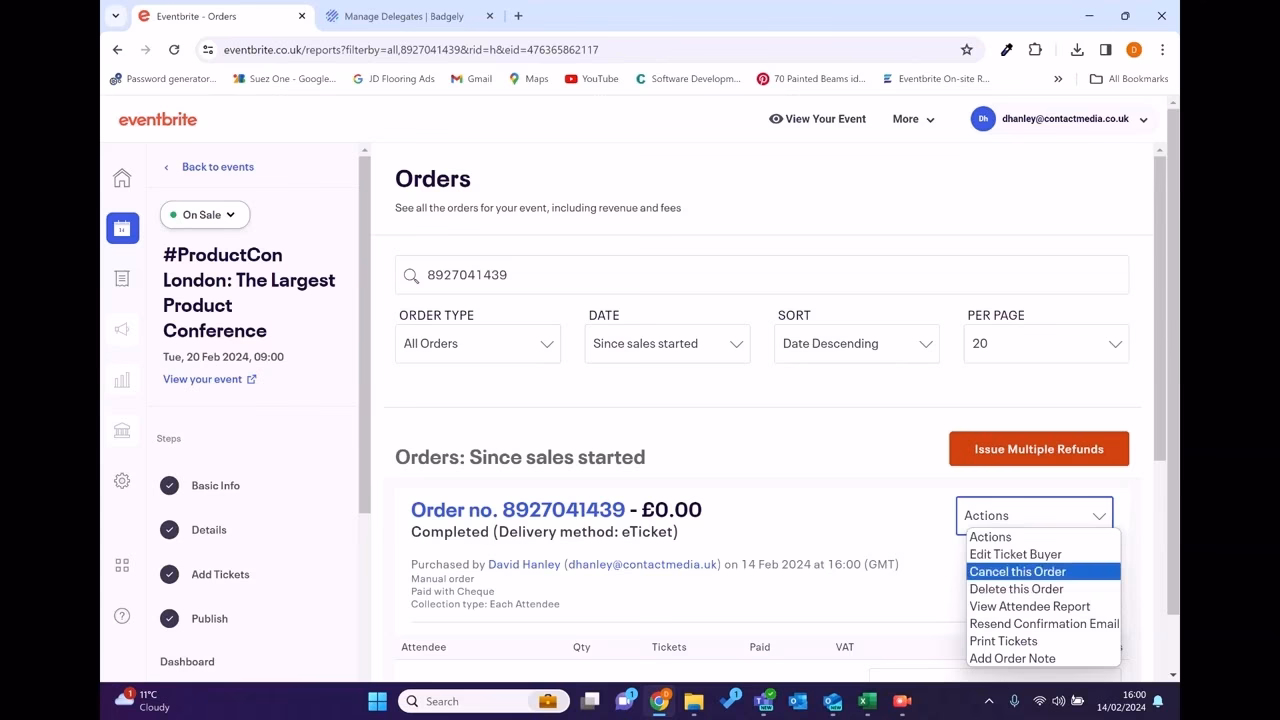
Task: Select Delete this Order from Actions menu
Action: tap(1043, 589)
